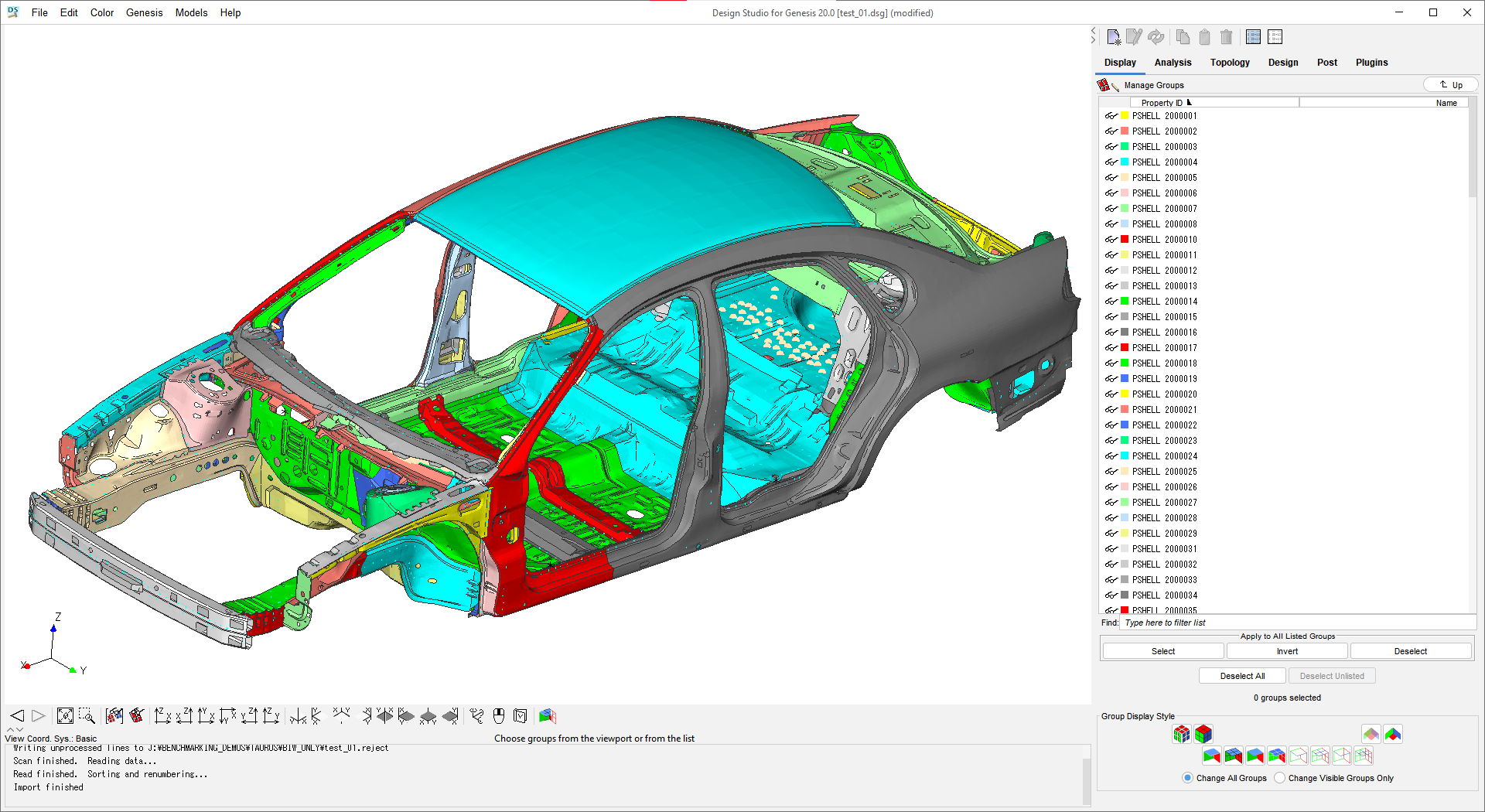Click the YZ axis view icon
Screen dimensions: 1485x812
tap(249, 716)
